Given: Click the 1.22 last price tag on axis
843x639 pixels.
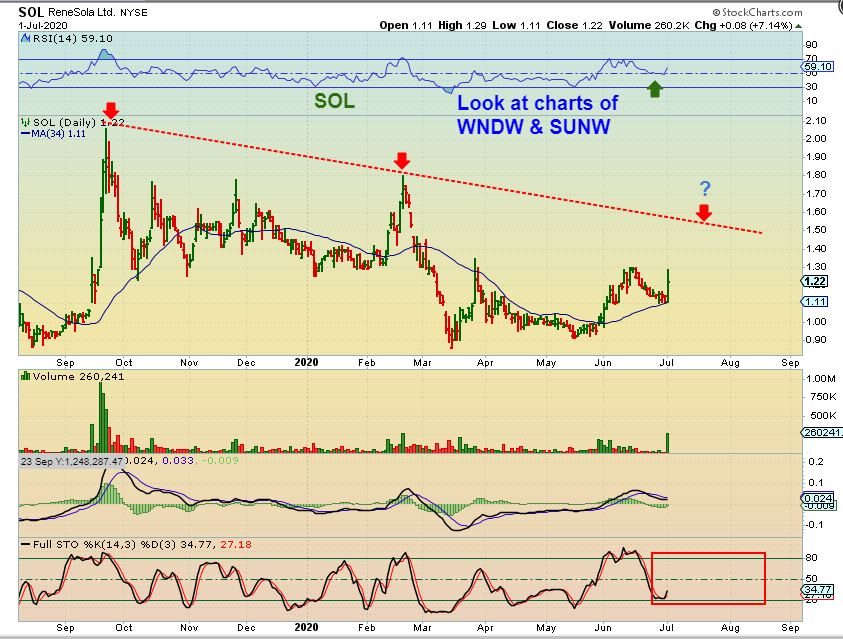Looking at the screenshot, I should (x=816, y=281).
